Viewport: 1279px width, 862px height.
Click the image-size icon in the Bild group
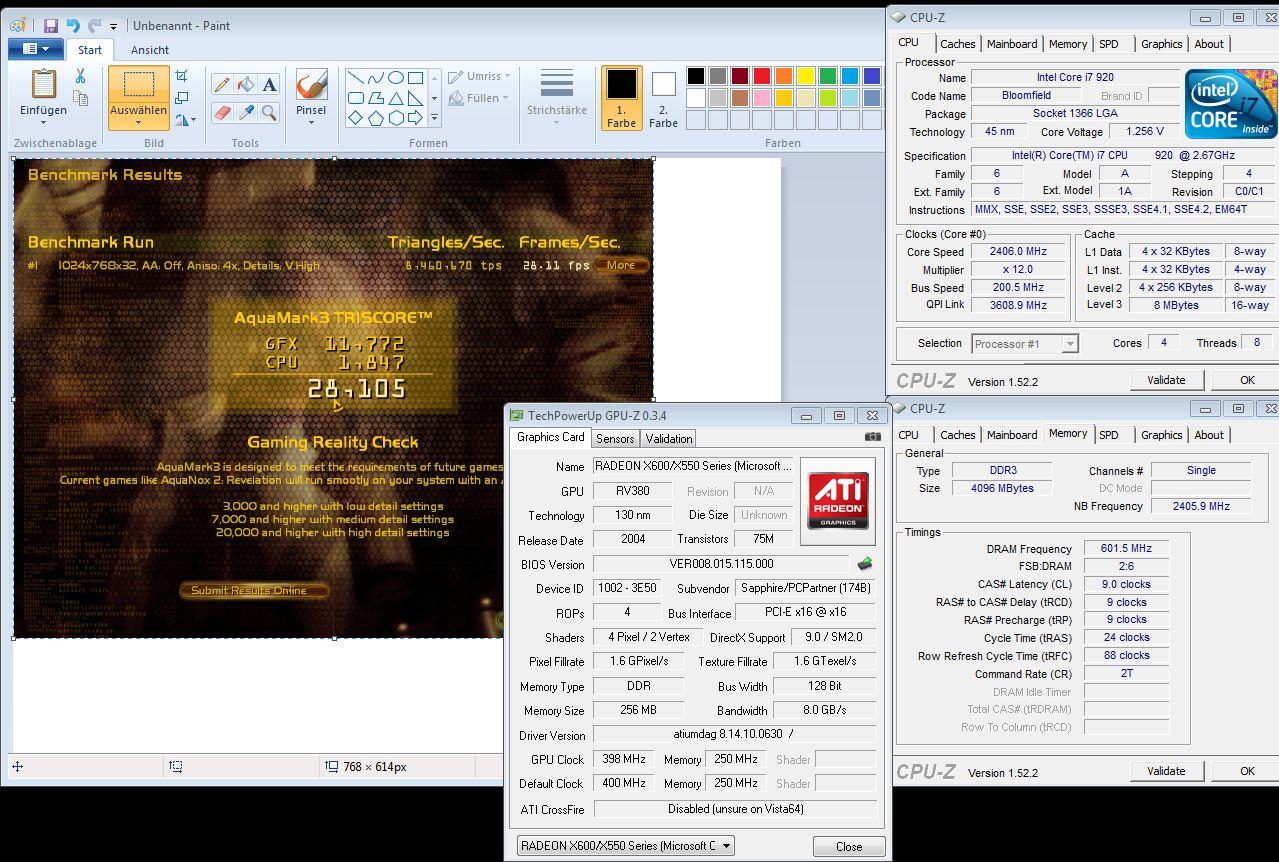click(181, 98)
